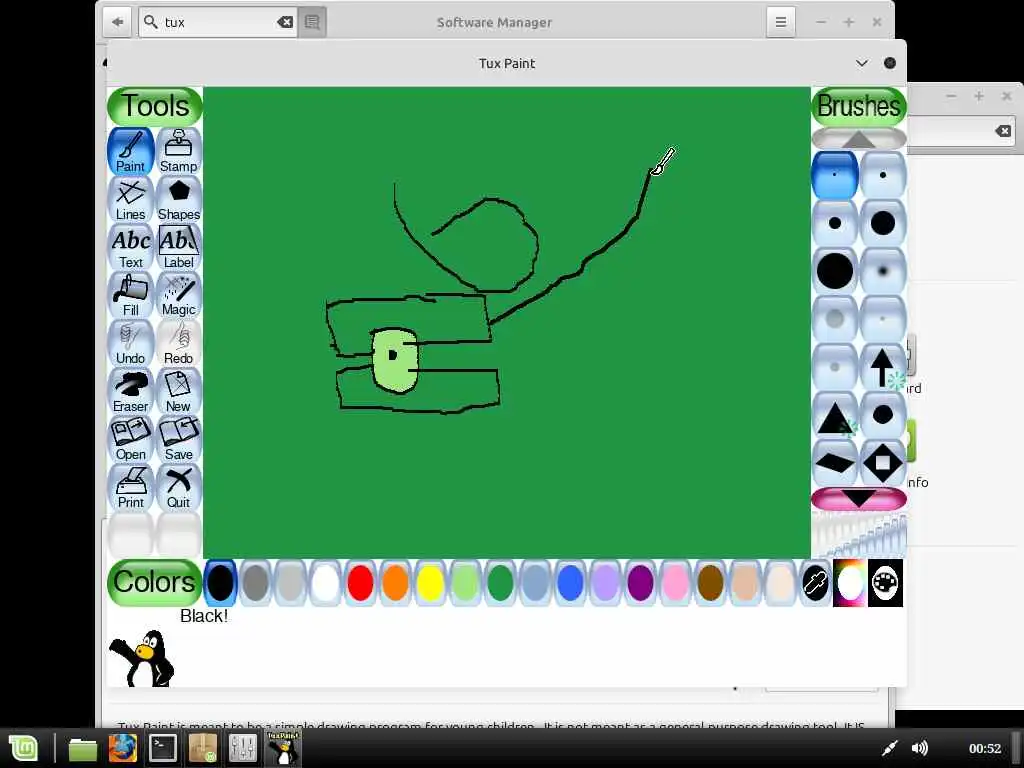Select the purple color swatch
Screen dimensions: 1024x768
640,583
